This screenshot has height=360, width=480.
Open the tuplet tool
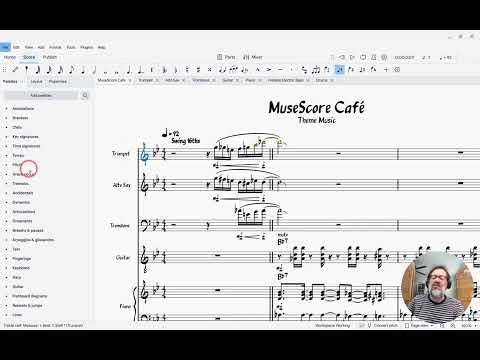tap(316, 70)
